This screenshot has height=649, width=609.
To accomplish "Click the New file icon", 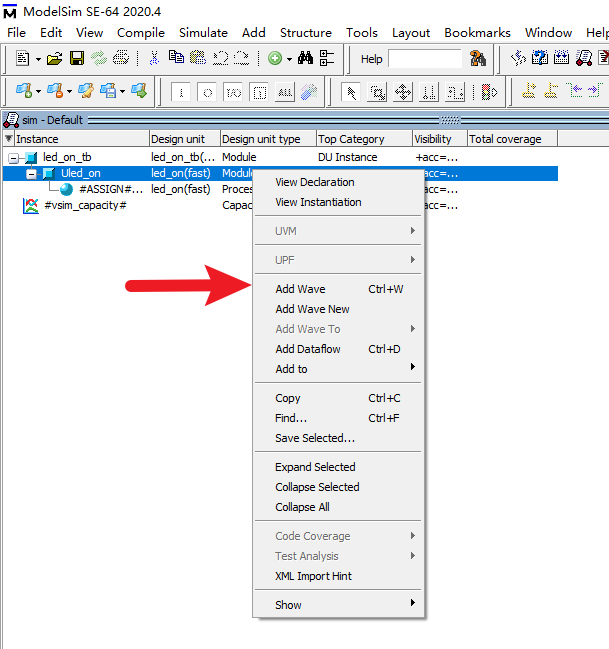I will [x=22, y=58].
